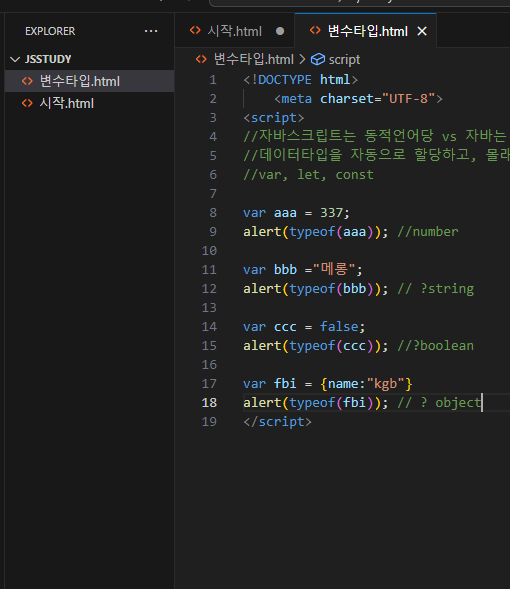Select the JSSTUDY folder header

[x=89, y=59]
